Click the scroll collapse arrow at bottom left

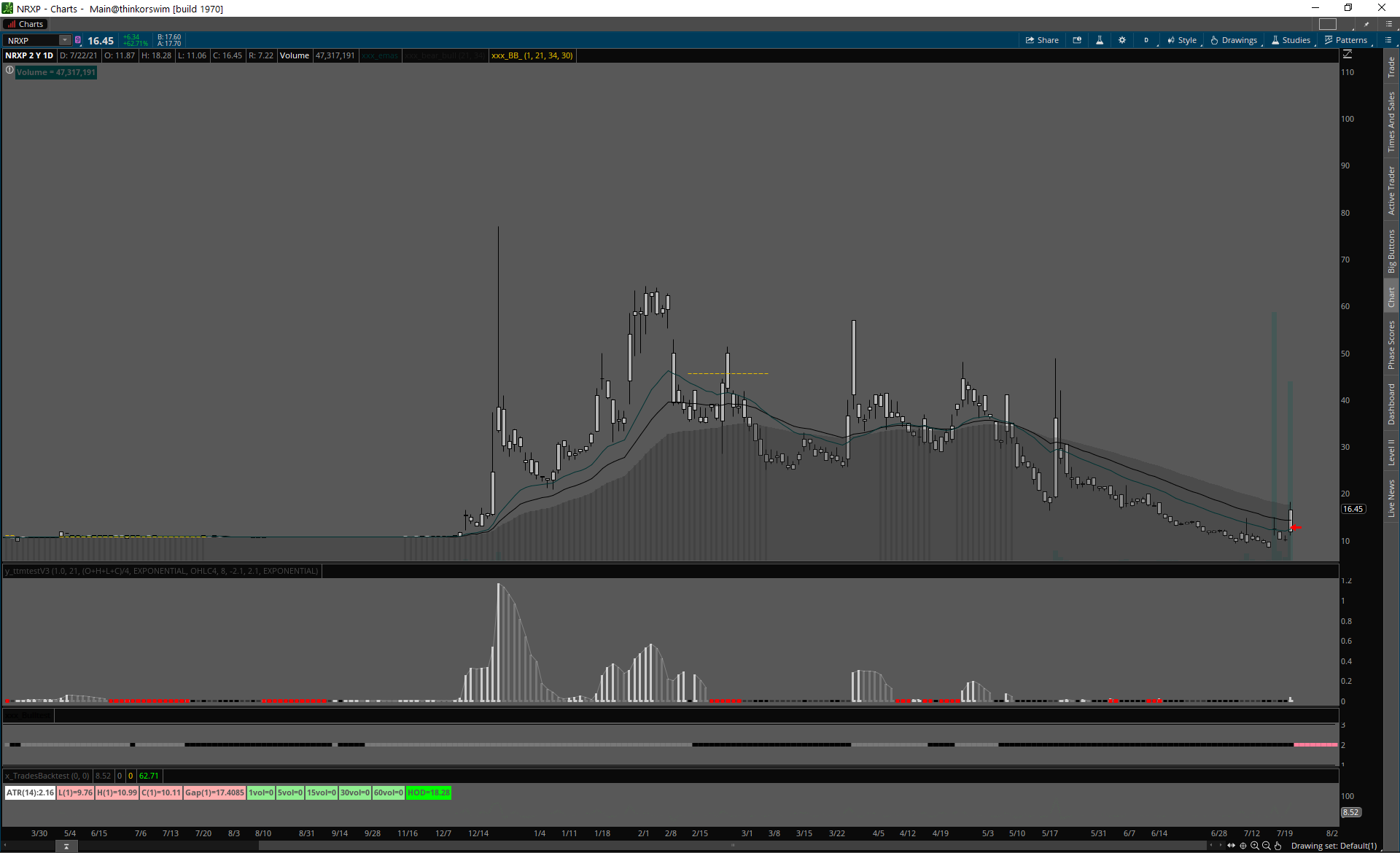point(66,846)
